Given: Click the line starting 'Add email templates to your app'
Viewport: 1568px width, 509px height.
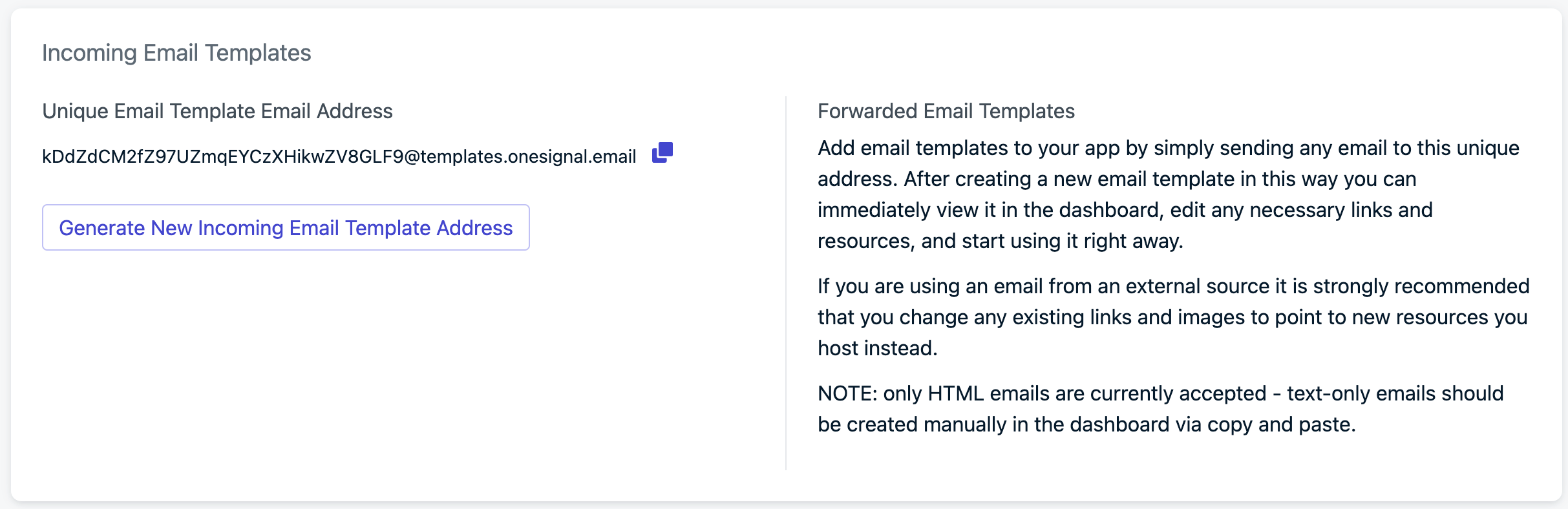Looking at the screenshot, I should tap(1169, 148).
